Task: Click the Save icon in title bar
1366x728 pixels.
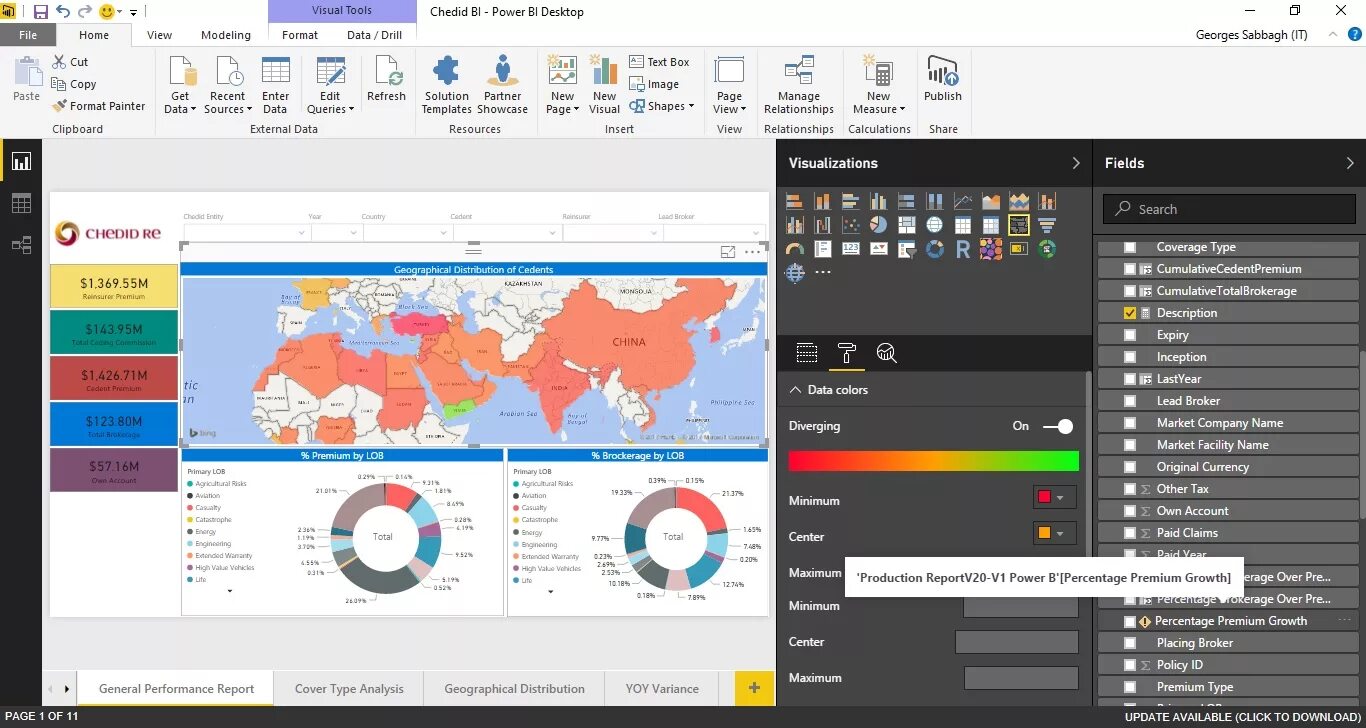Action: (x=41, y=12)
